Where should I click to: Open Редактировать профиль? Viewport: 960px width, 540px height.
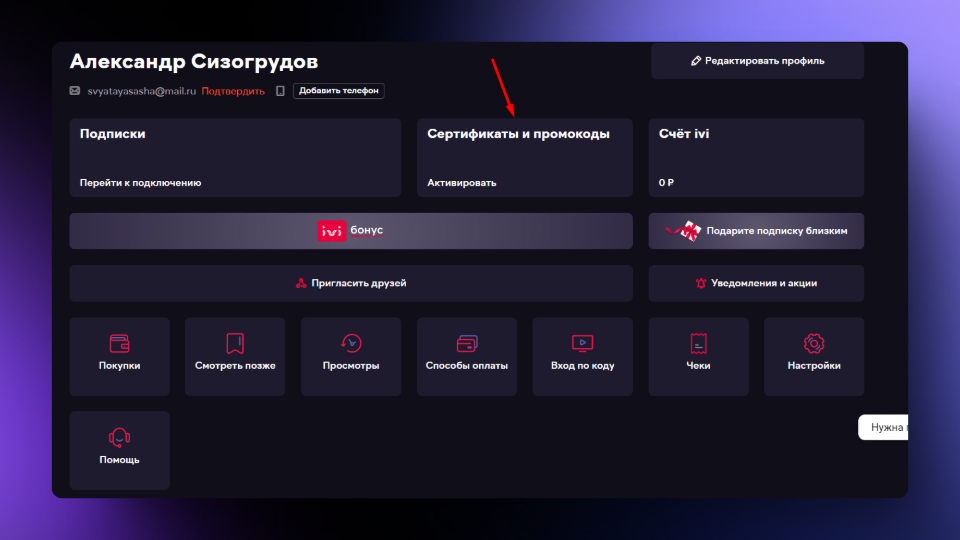coord(757,61)
